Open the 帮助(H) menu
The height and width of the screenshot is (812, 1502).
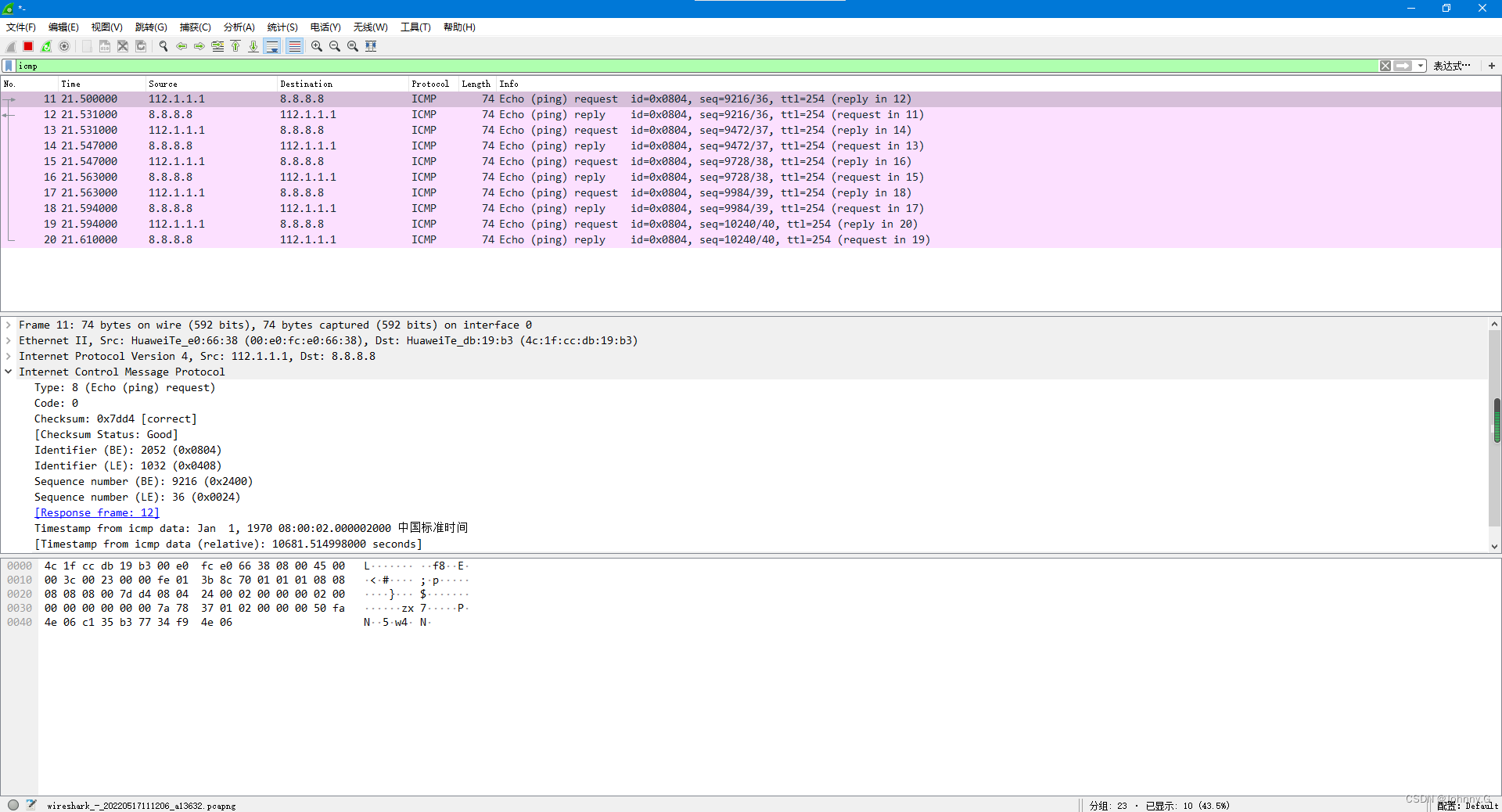(459, 27)
